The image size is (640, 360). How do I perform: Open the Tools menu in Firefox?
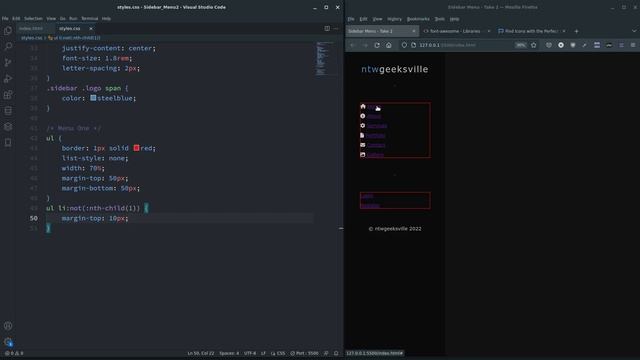click(x=439, y=19)
